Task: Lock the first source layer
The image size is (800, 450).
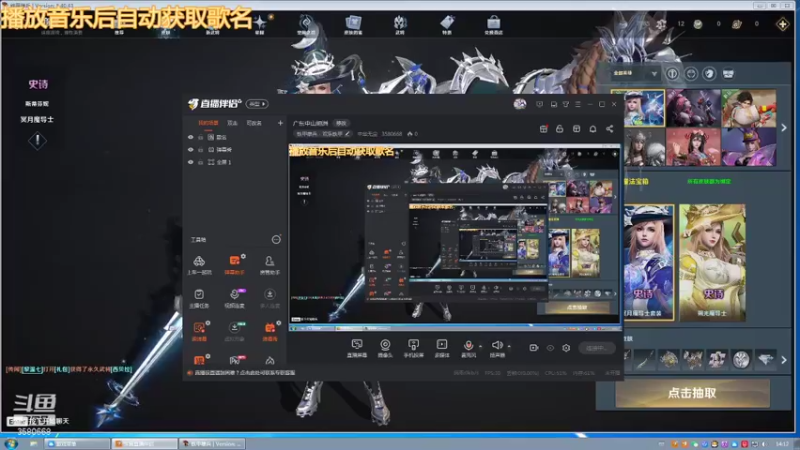Action: click(201, 137)
